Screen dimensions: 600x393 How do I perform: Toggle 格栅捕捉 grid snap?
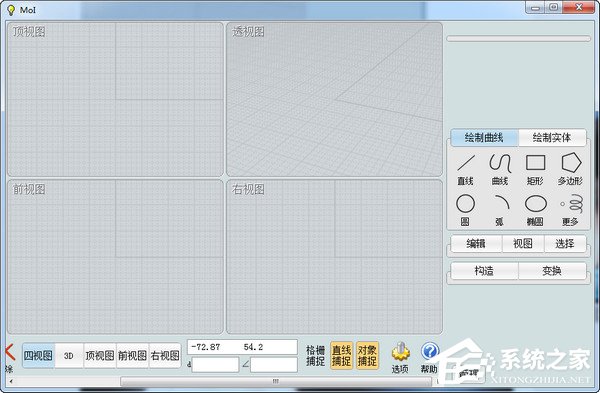tap(315, 355)
